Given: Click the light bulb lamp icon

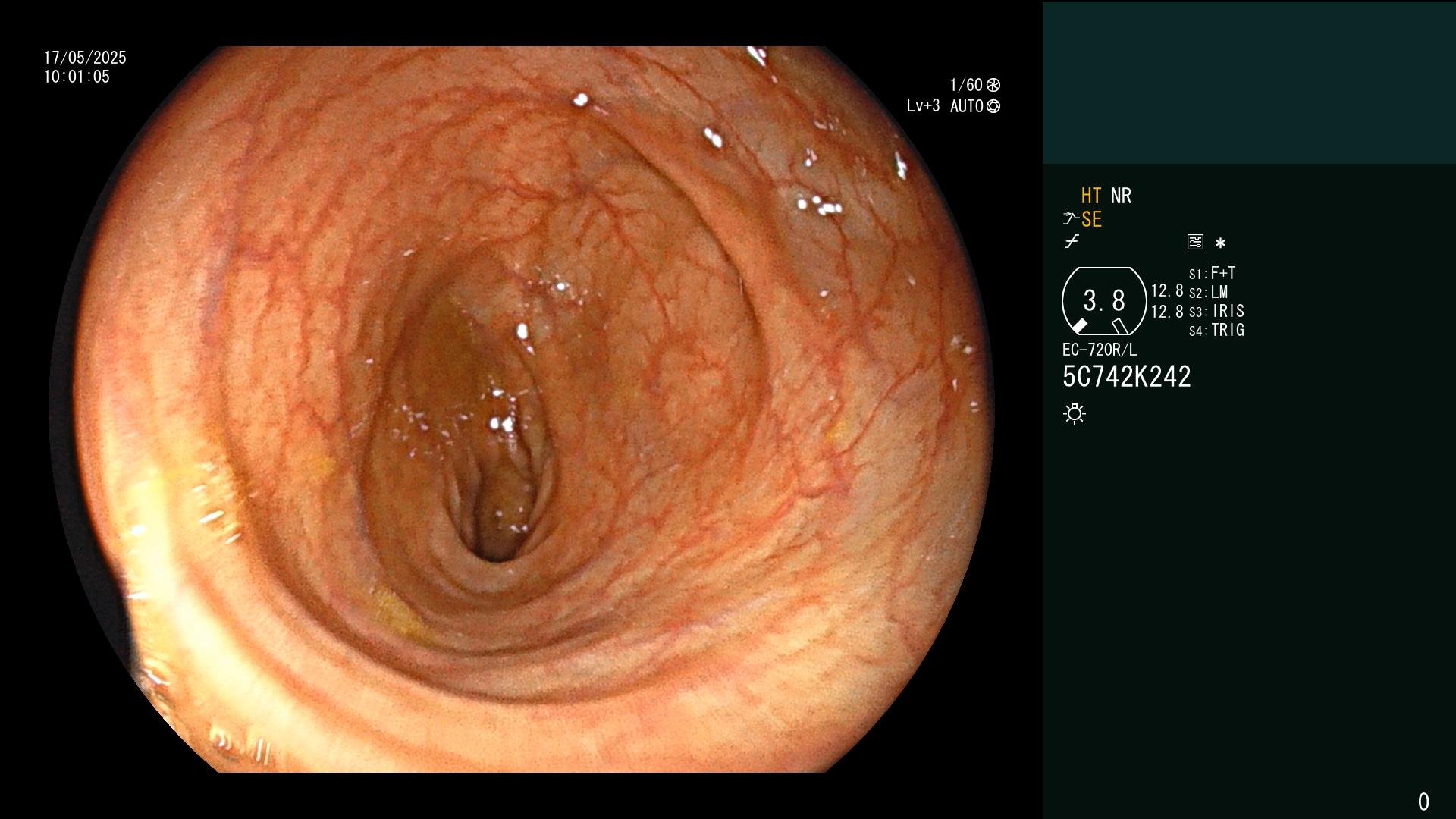Looking at the screenshot, I should click(x=1075, y=414).
